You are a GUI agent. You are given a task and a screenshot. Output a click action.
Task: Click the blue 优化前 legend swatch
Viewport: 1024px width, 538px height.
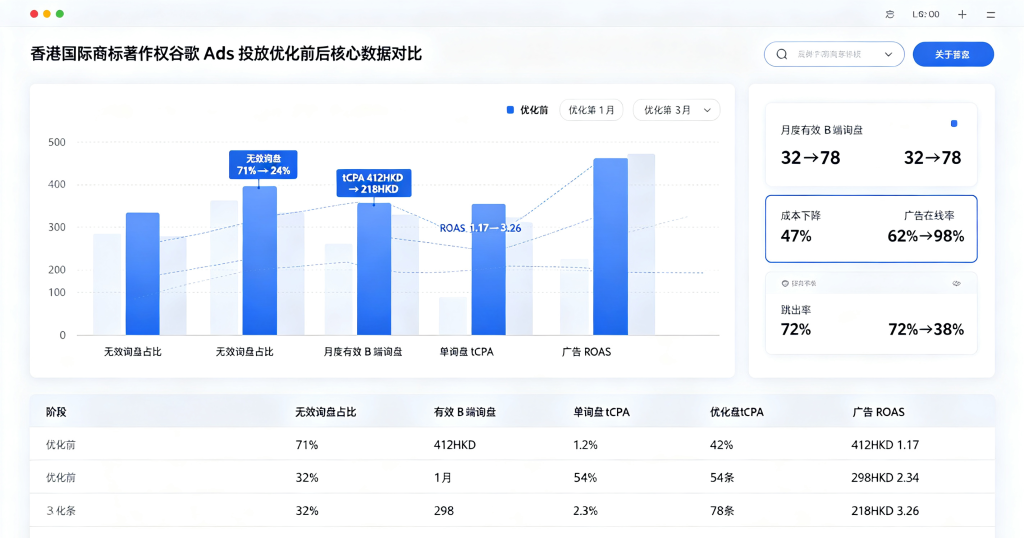(511, 110)
